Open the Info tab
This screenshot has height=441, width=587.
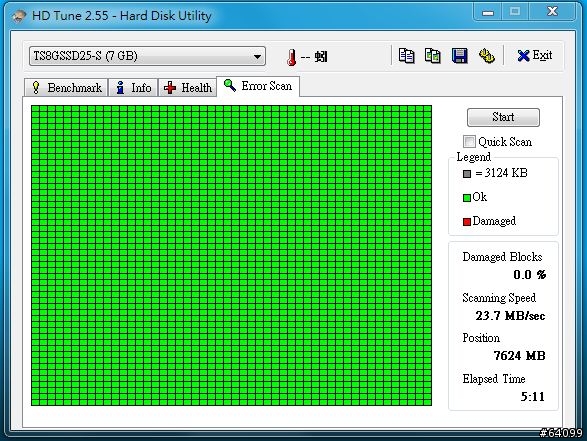(133, 88)
